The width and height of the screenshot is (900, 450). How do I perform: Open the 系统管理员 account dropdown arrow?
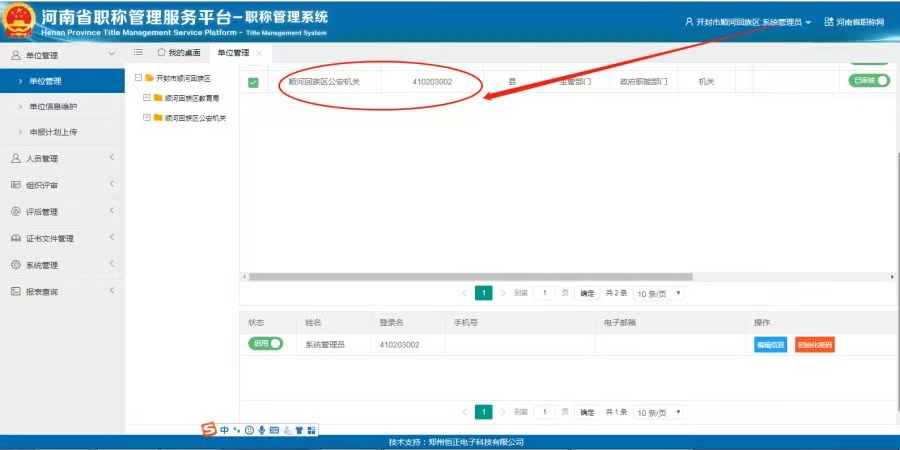808,22
